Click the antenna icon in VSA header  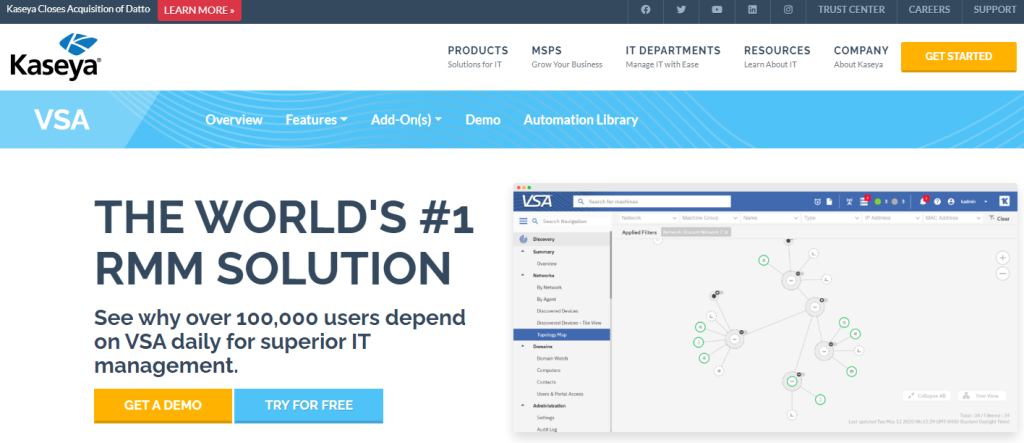[x=849, y=201]
